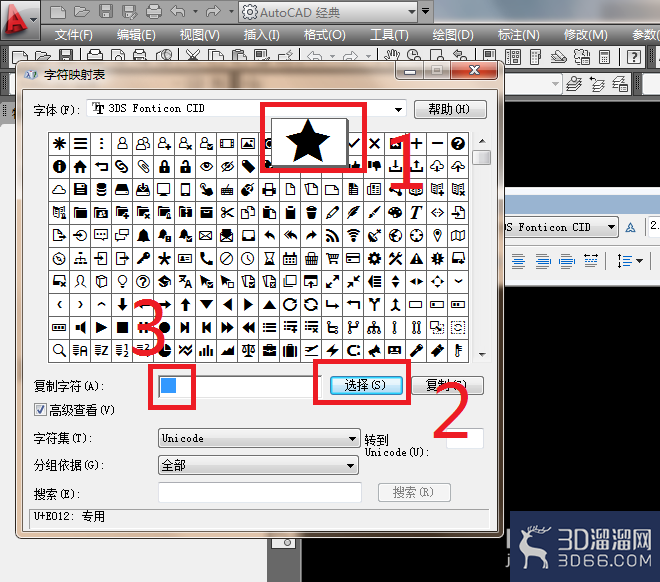Open the Fonticon CID font dropdown in text editor

611,227
